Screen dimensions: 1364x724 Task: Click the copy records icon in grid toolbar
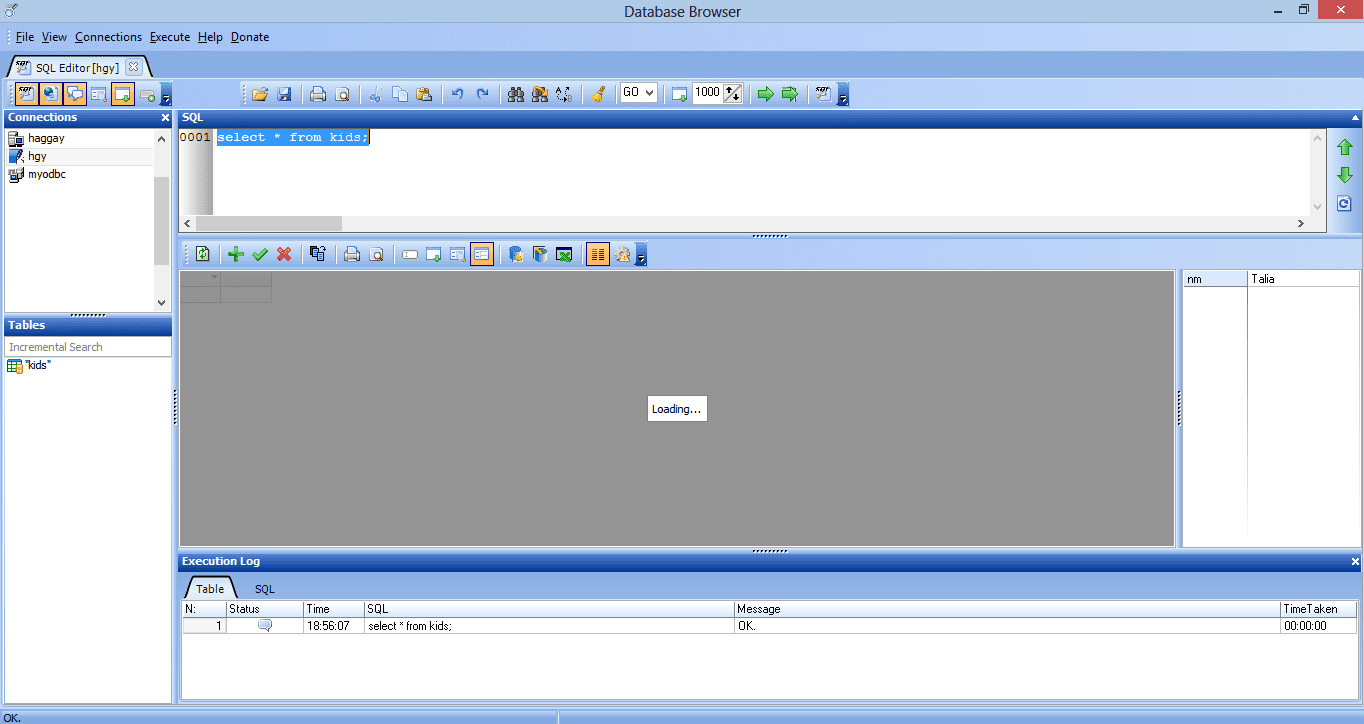pyautogui.click(x=318, y=255)
